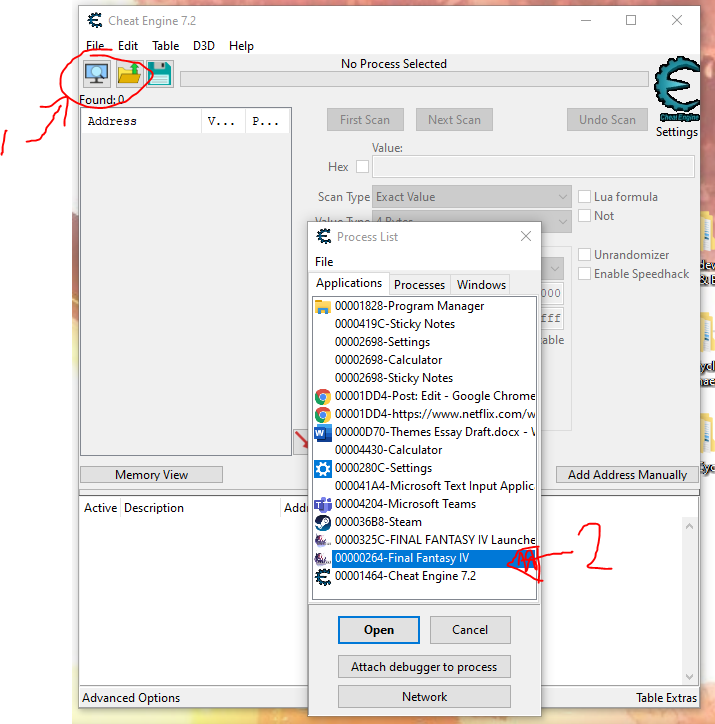715x724 pixels.
Task: Save table with the floppy disk icon
Action: pyautogui.click(x=160, y=73)
